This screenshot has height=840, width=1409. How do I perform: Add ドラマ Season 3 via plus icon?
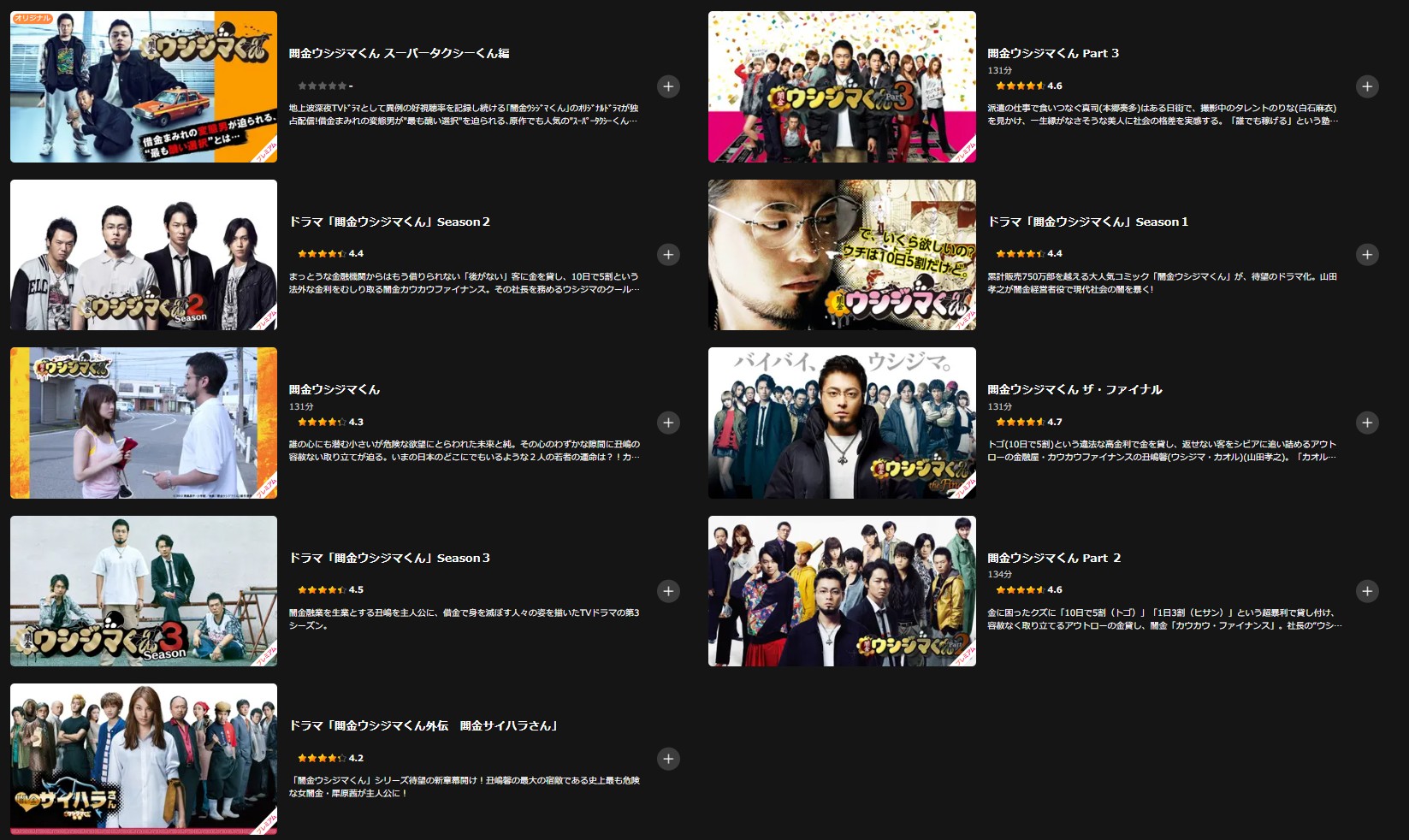point(669,591)
